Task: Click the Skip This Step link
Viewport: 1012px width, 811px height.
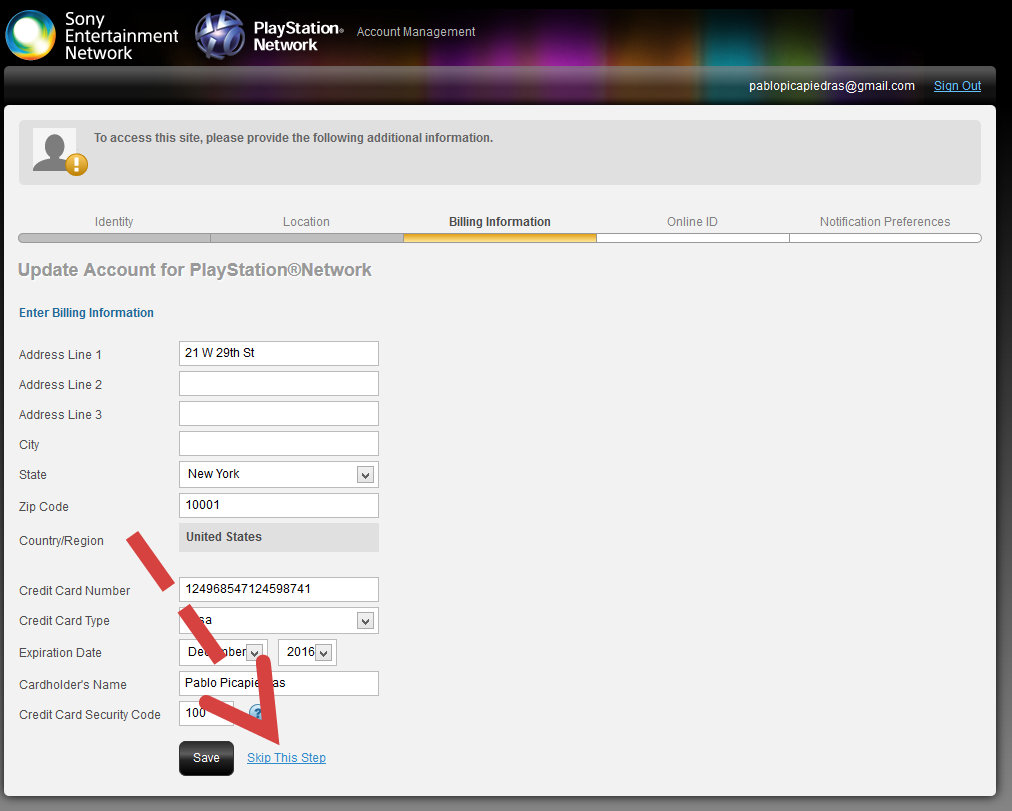Action: pos(286,758)
